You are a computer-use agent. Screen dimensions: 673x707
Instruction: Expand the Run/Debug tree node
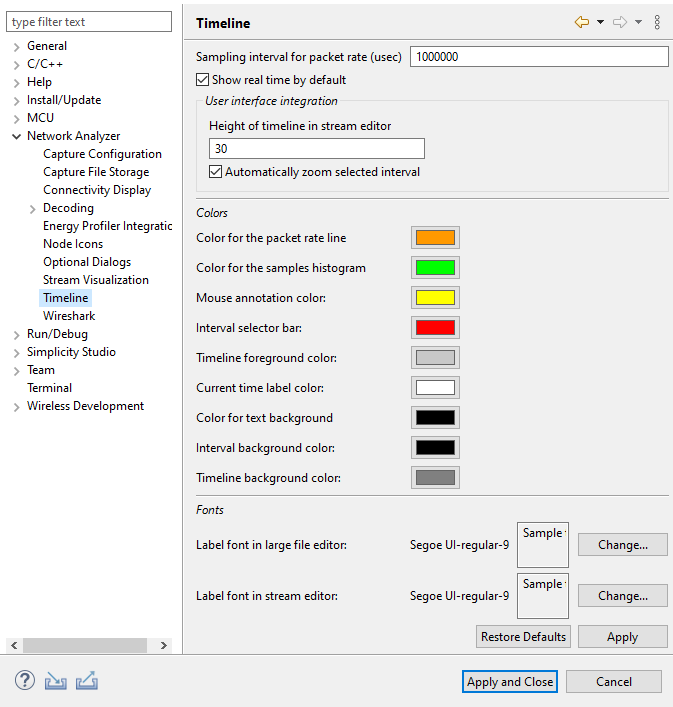pyautogui.click(x=17, y=335)
